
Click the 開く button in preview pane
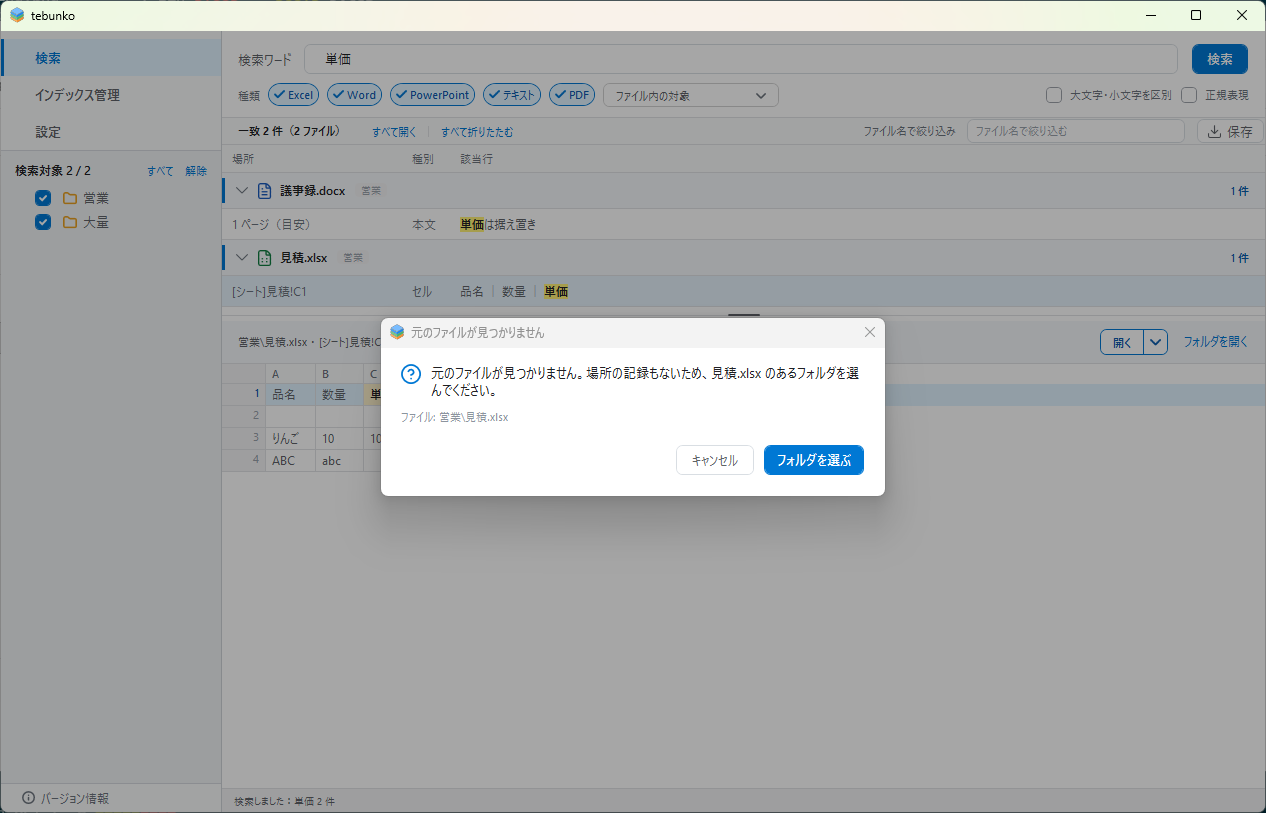click(1122, 342)
